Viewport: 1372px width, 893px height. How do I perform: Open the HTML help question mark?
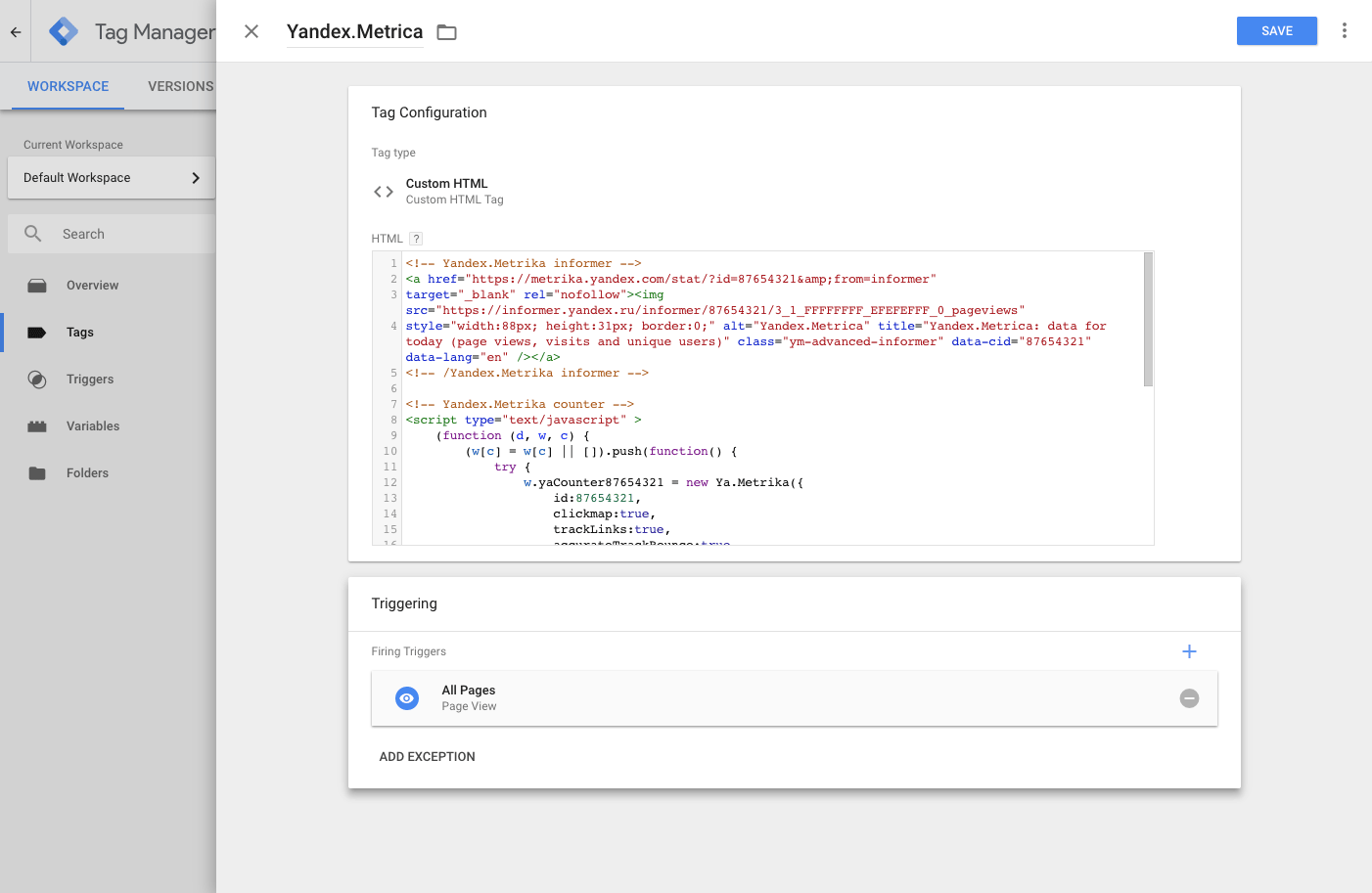[416, 239]
